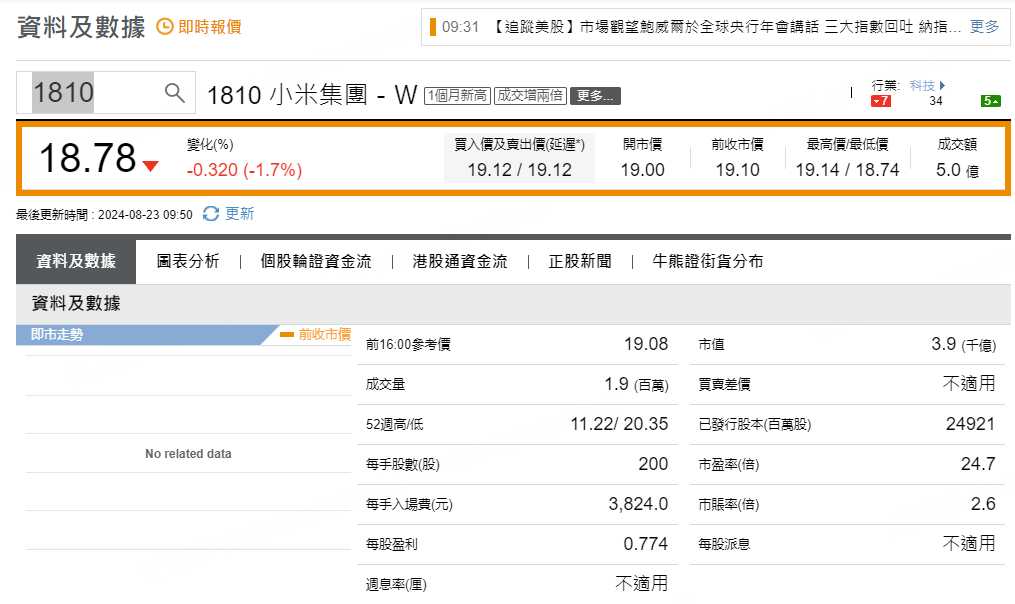1015x604 pixels.
Task: Click the 成交增兩倍 tag
Action: (x=530, y=96)
